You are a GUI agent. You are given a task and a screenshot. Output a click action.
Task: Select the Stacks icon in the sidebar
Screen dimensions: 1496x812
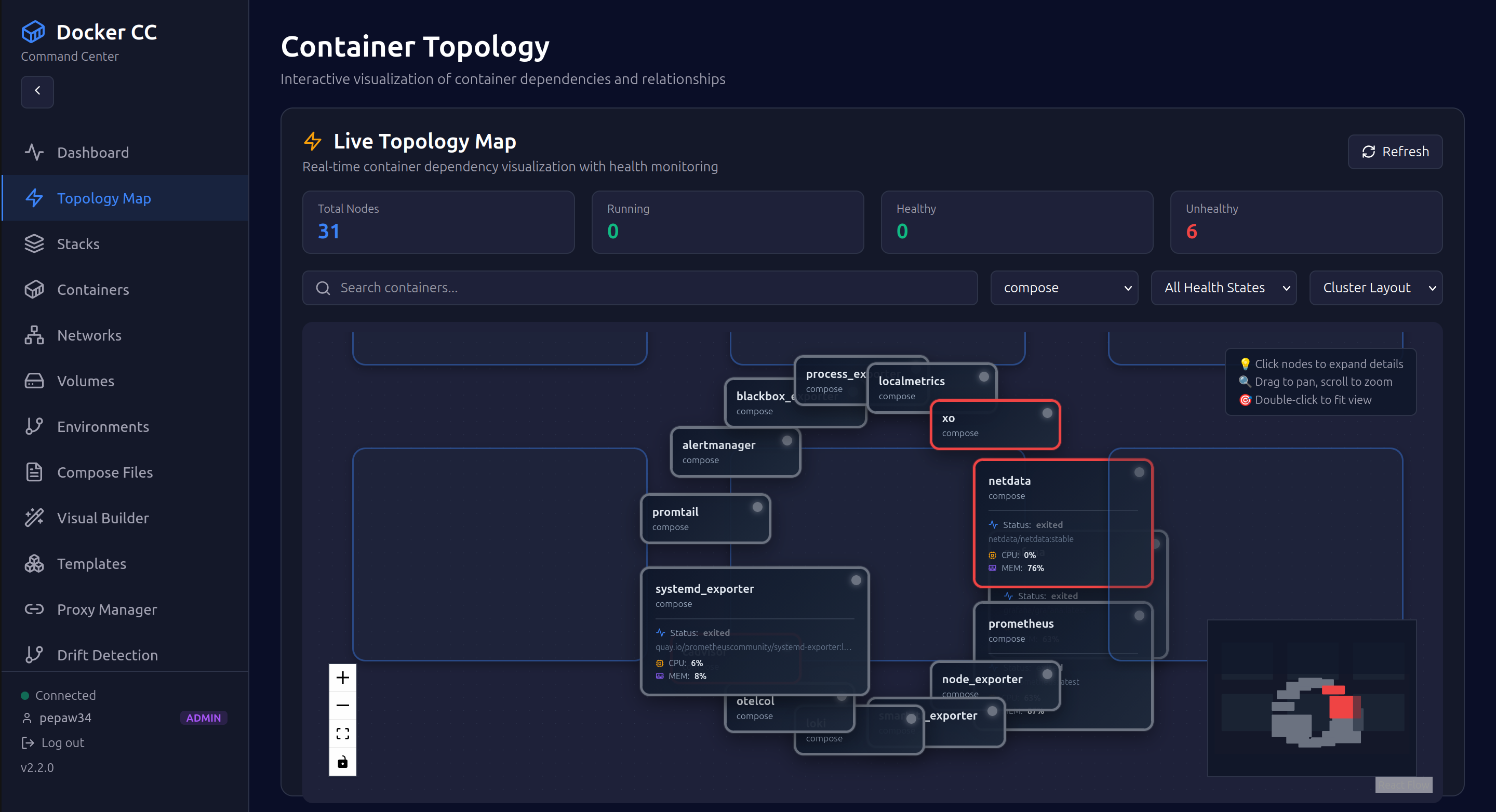pos(34,243)
